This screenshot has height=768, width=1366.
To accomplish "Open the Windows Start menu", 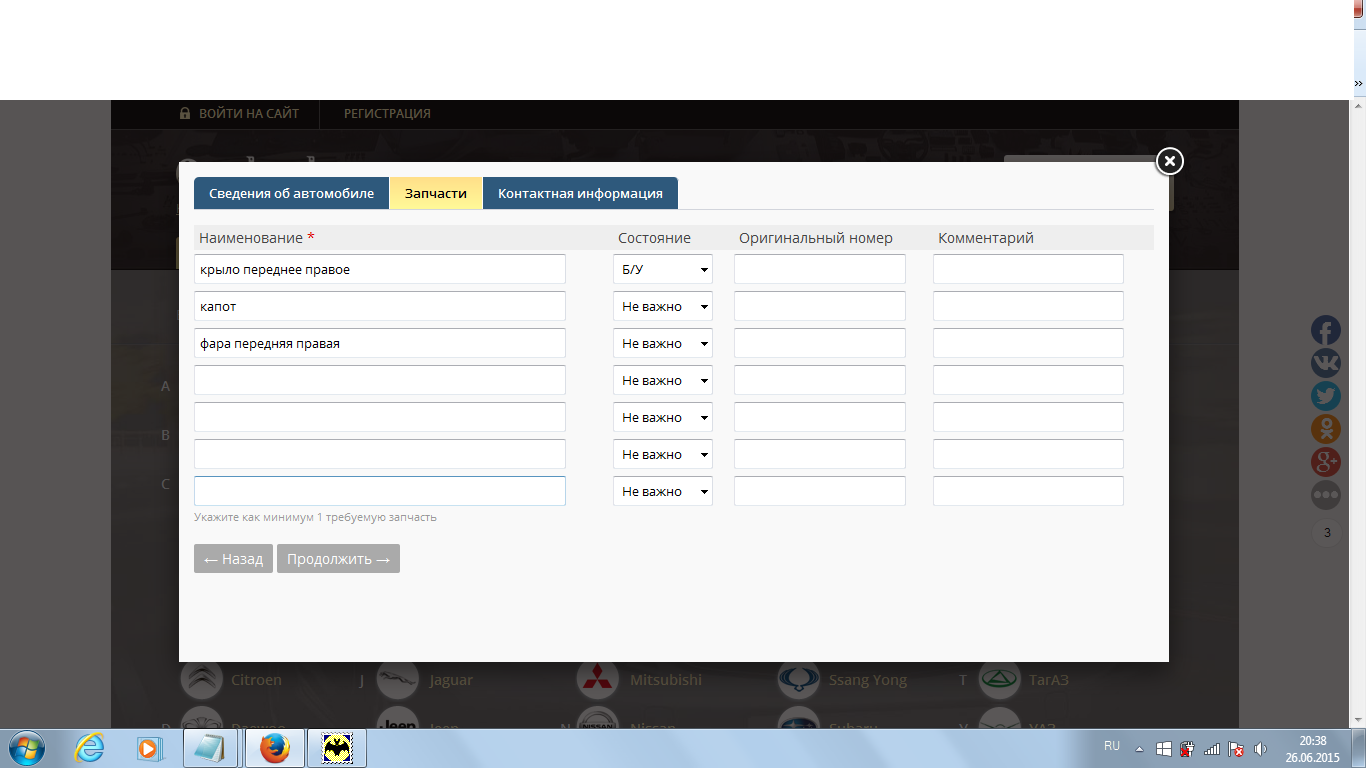I will (x=25, y=748).
